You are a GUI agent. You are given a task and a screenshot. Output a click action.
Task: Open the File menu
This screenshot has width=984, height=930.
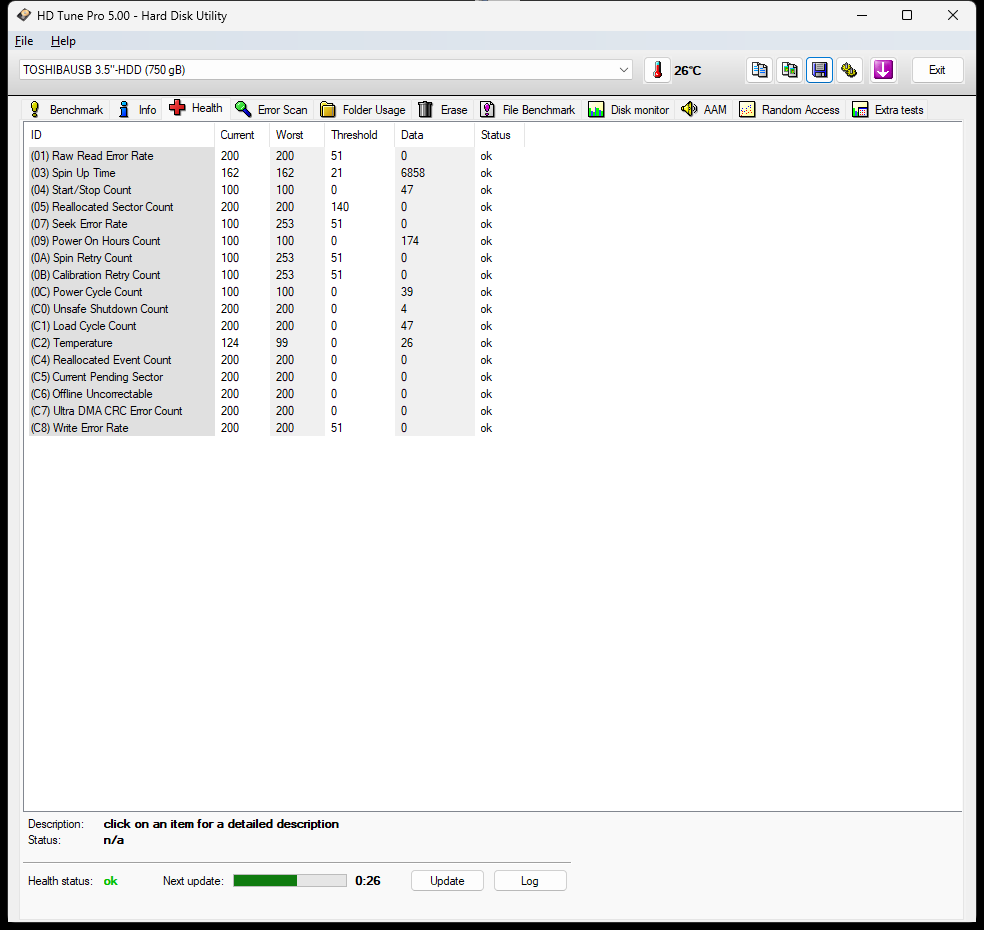coord(24,41)
